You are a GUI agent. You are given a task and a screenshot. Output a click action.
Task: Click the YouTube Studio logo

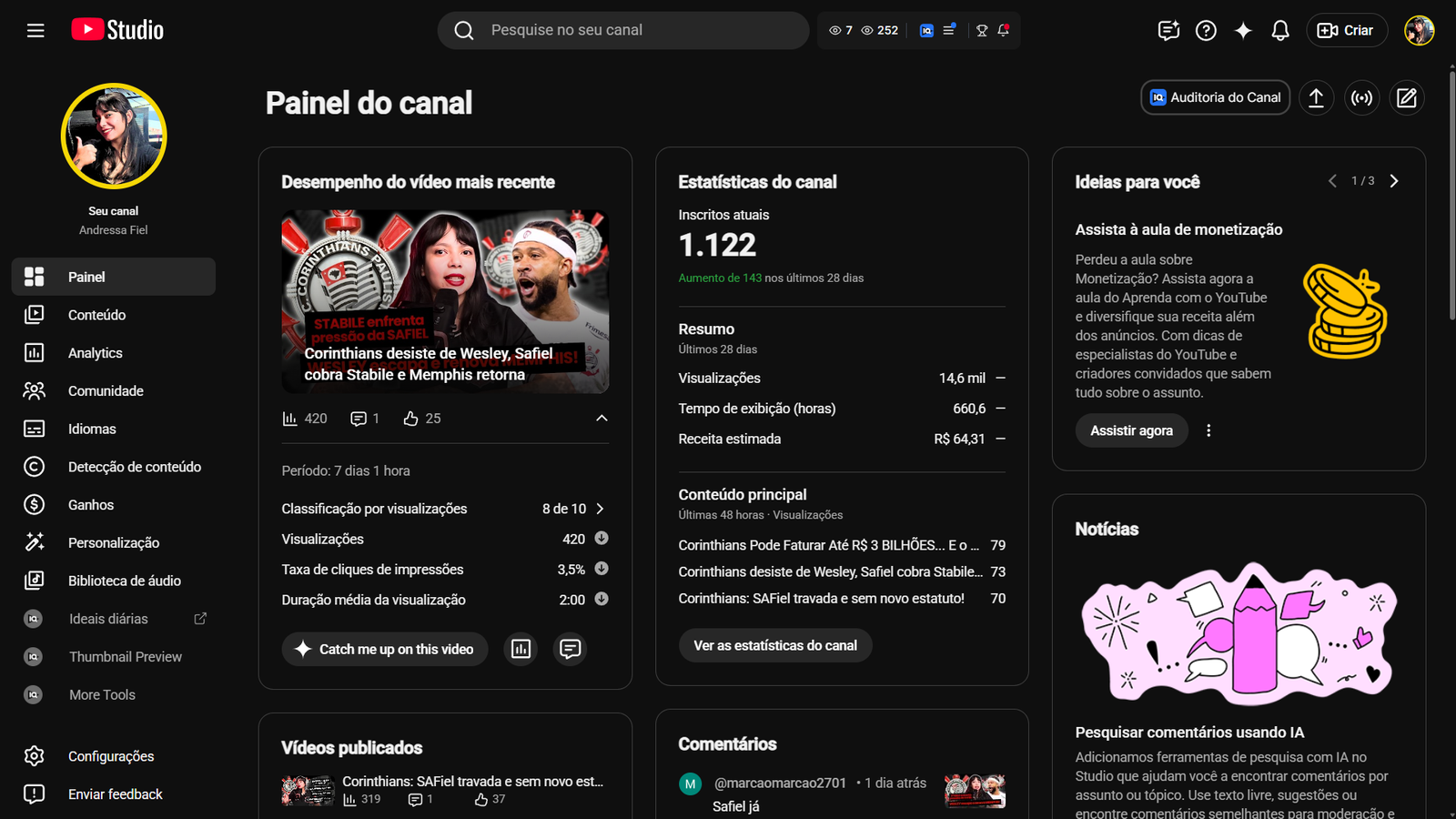point(117,30)
